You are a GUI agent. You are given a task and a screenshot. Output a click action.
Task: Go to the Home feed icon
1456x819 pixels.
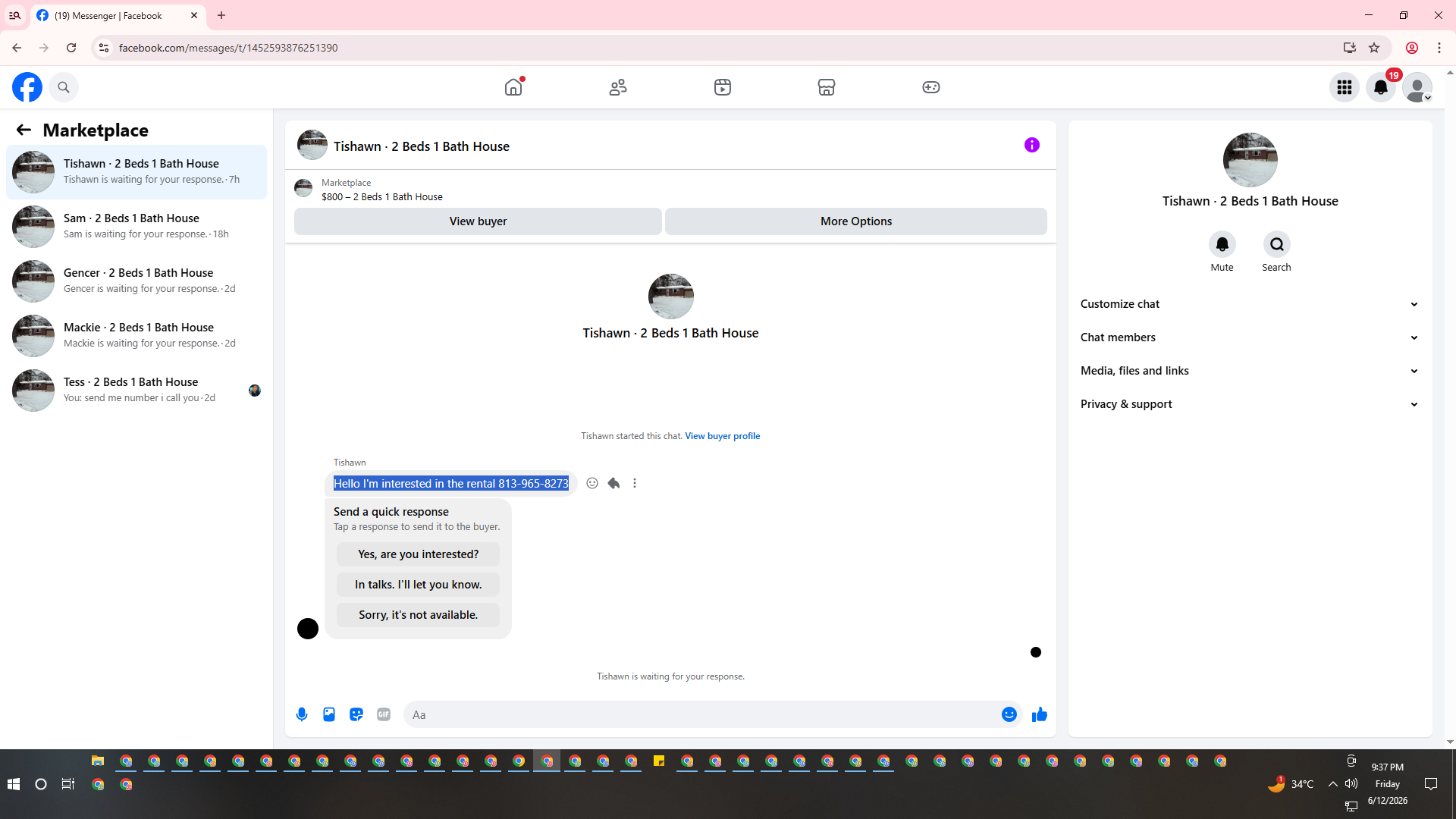513,87
